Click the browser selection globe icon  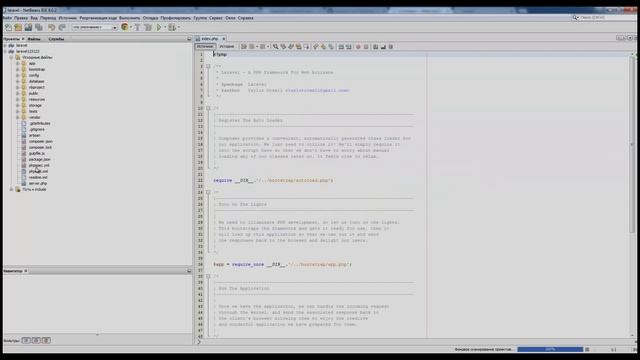(x=124, y=27)
